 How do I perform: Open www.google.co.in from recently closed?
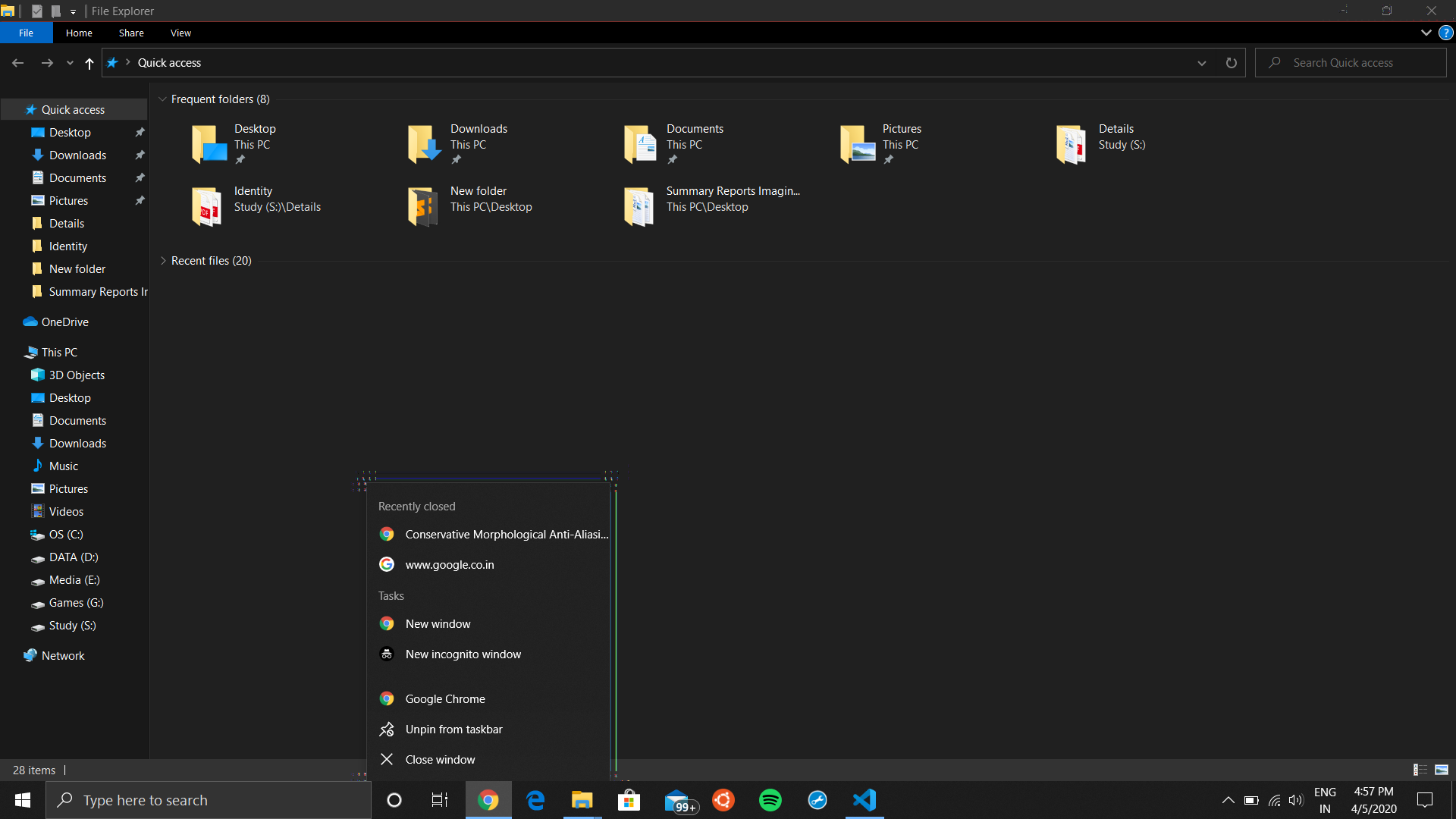(x=450, y=564)
